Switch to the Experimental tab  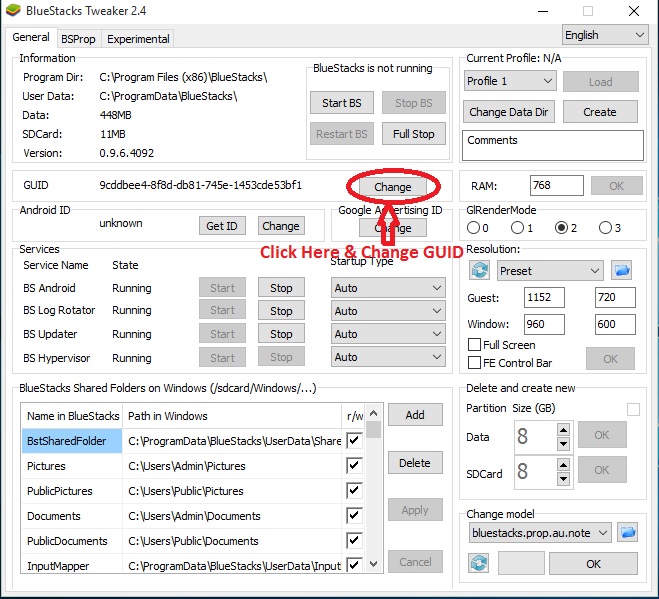(x=138, y=39)
